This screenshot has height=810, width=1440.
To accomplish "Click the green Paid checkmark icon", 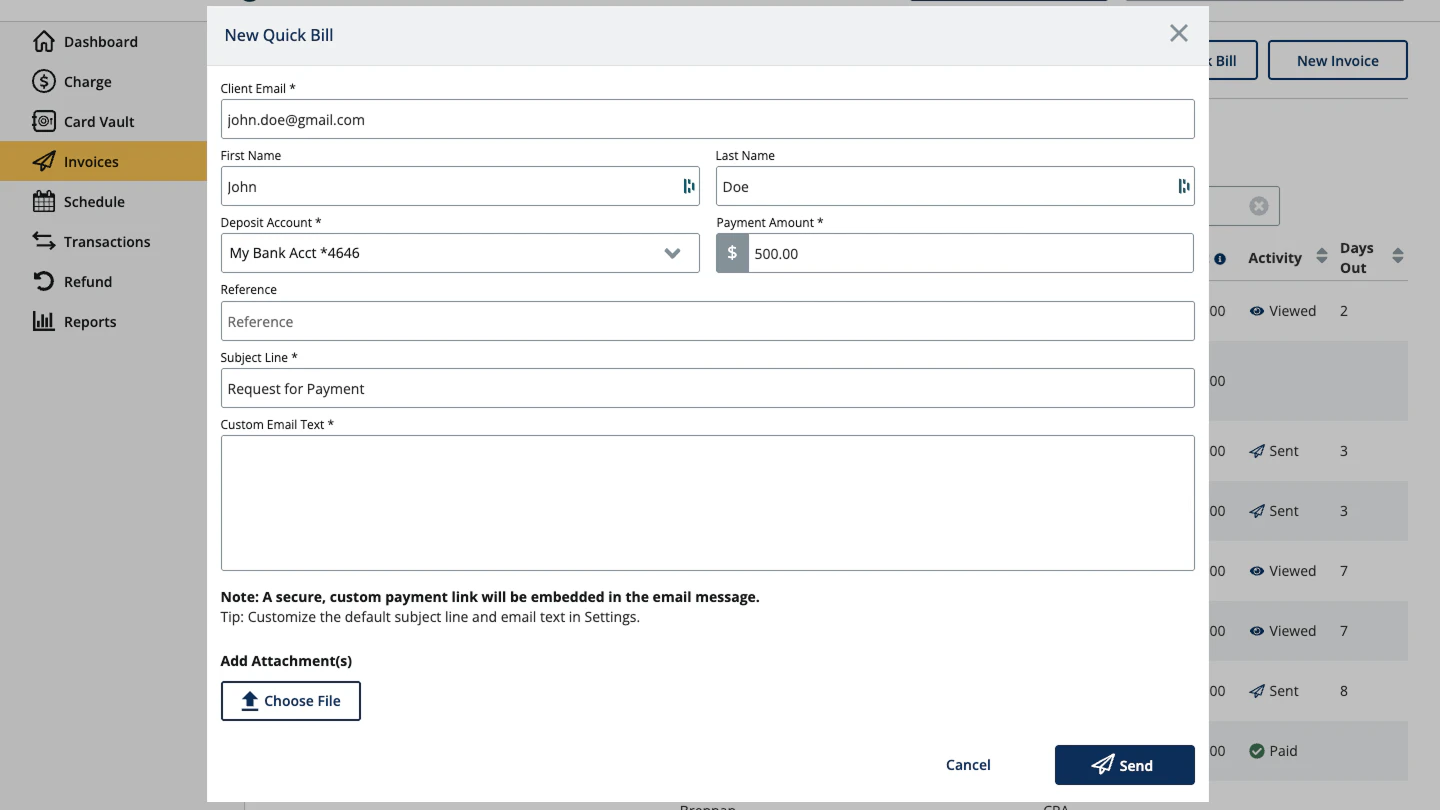I will (1257, 750).
